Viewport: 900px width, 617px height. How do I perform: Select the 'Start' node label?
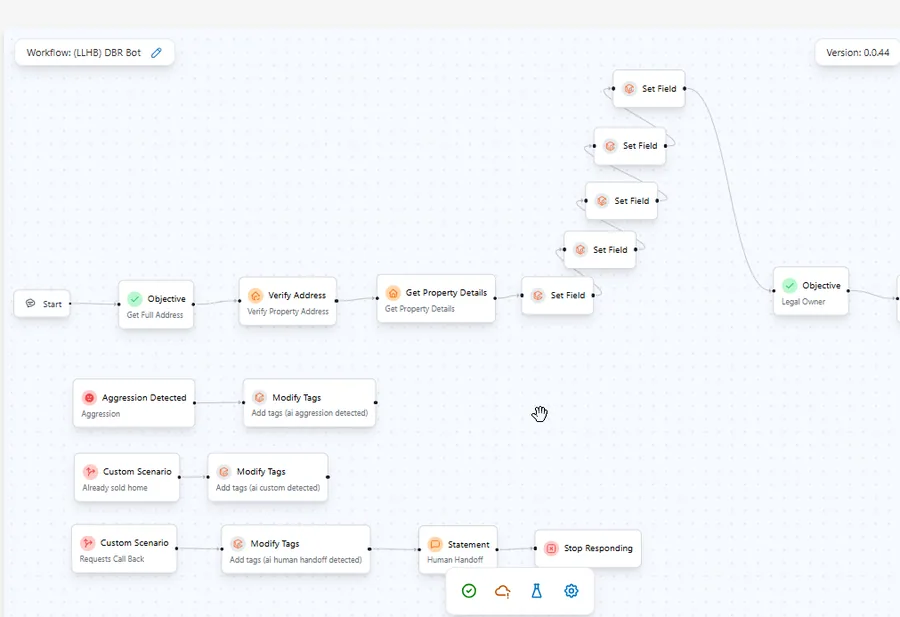click(52, 304)
